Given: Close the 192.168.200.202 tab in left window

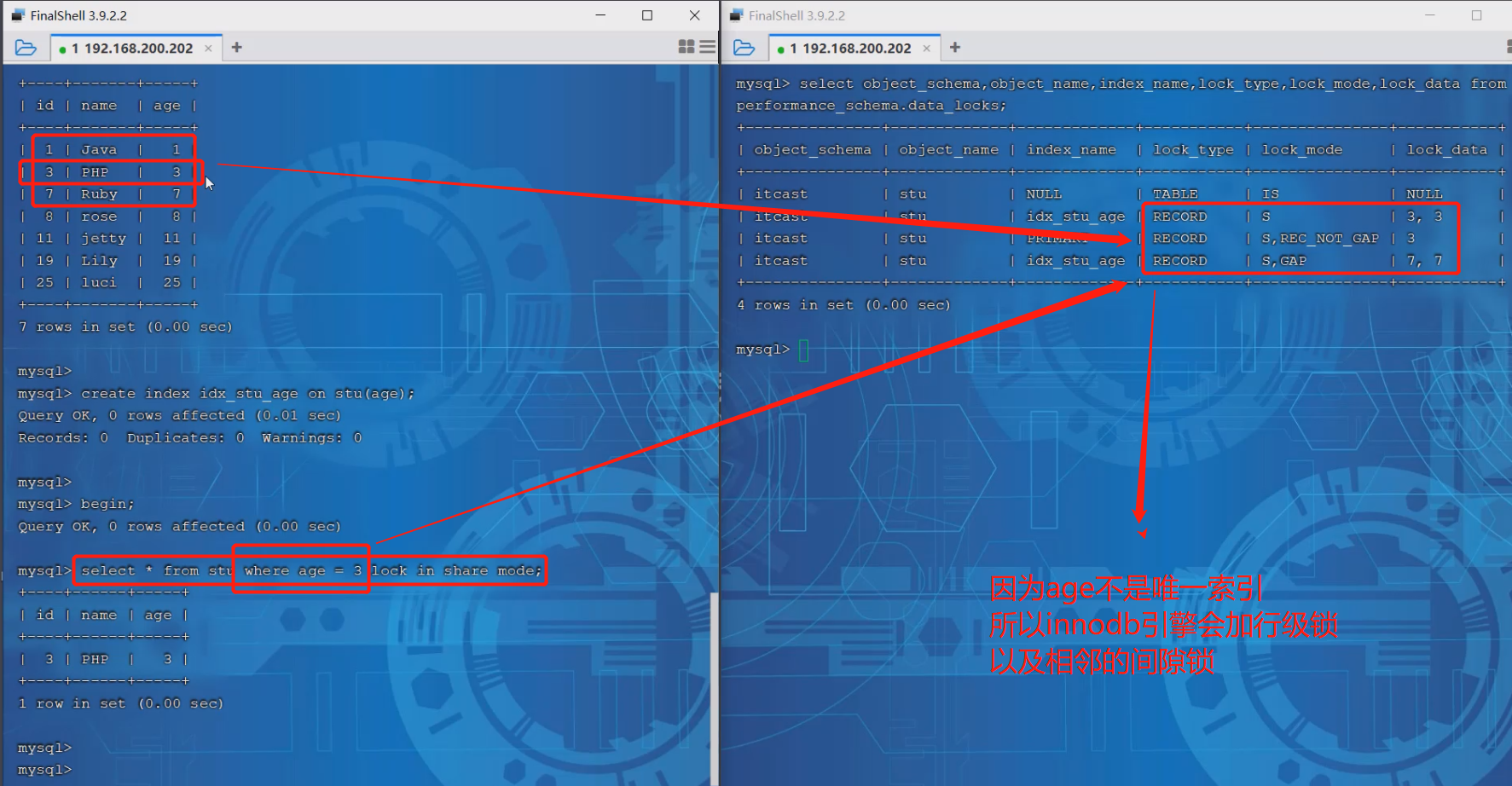Looking at the screenshot, I should (208, 49).
